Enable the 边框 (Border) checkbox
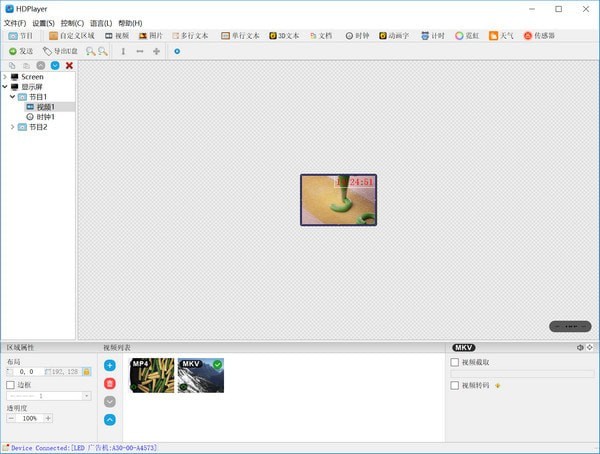Image resolution: width=600 pixels, height=454 pixels. pyautogui.click(x=11, y=384)
